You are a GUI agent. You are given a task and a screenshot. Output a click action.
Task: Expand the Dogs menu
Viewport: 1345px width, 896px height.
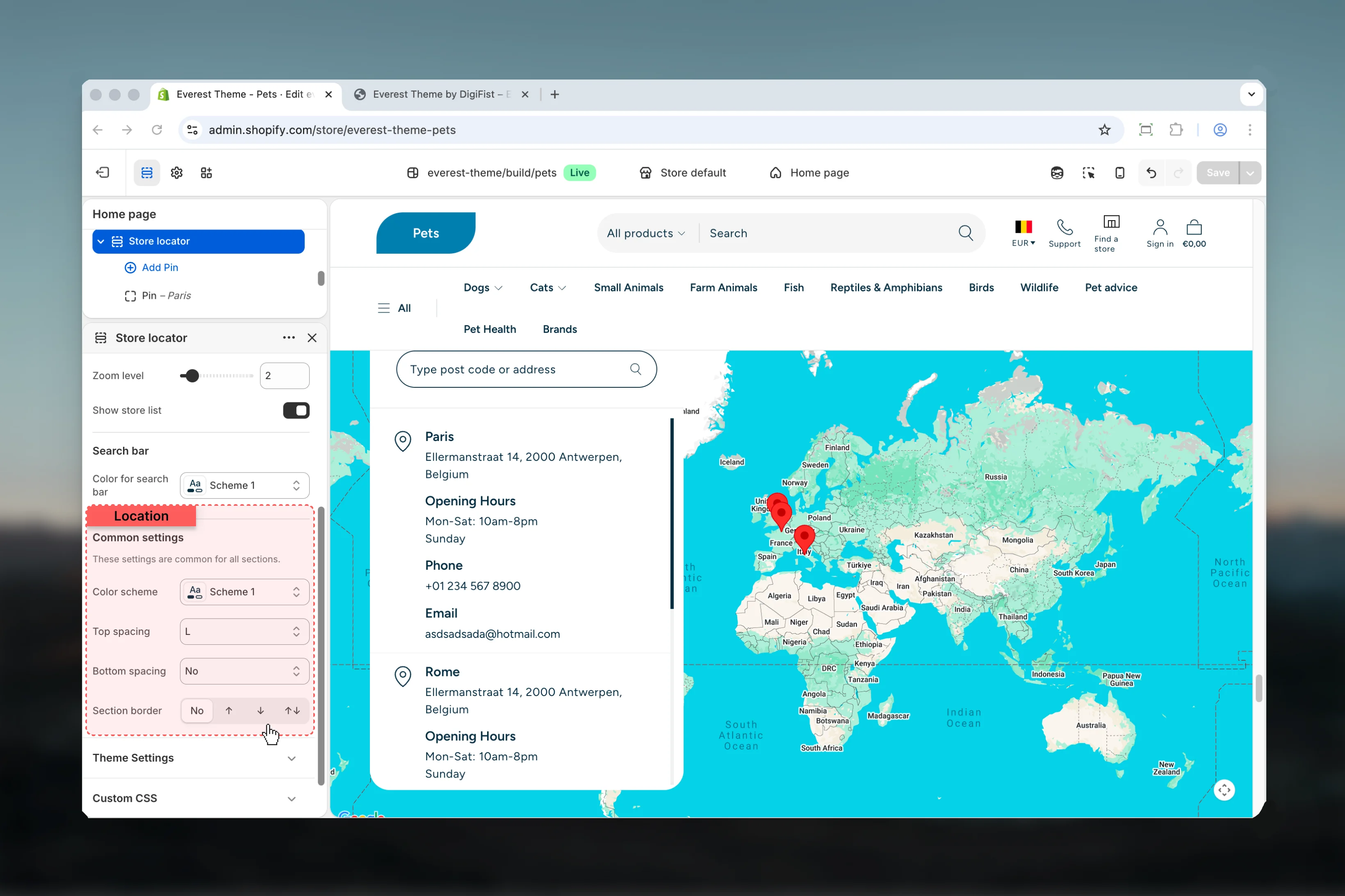[483, 287]
